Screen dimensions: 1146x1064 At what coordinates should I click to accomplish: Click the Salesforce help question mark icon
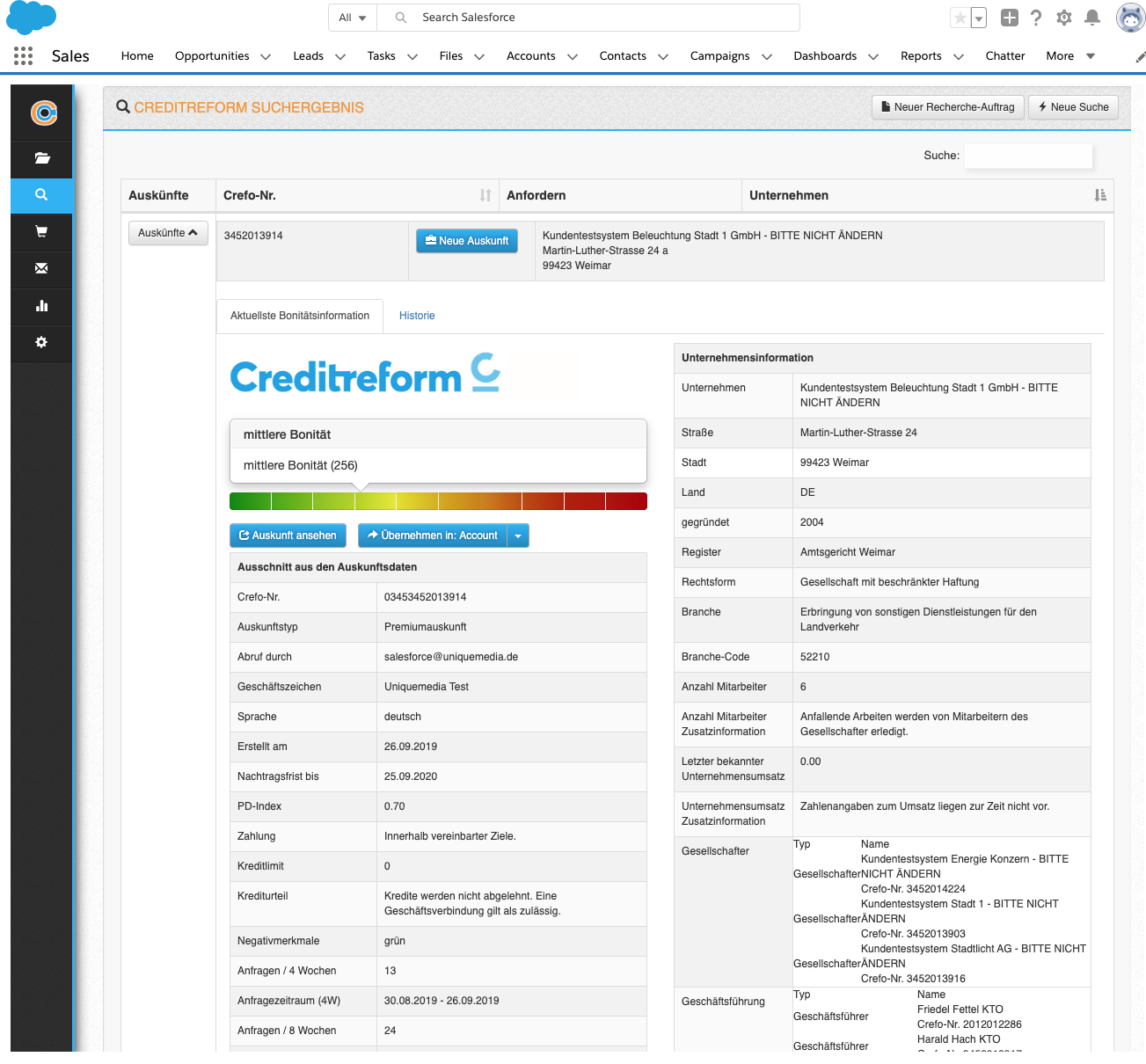coord(1036,18)
